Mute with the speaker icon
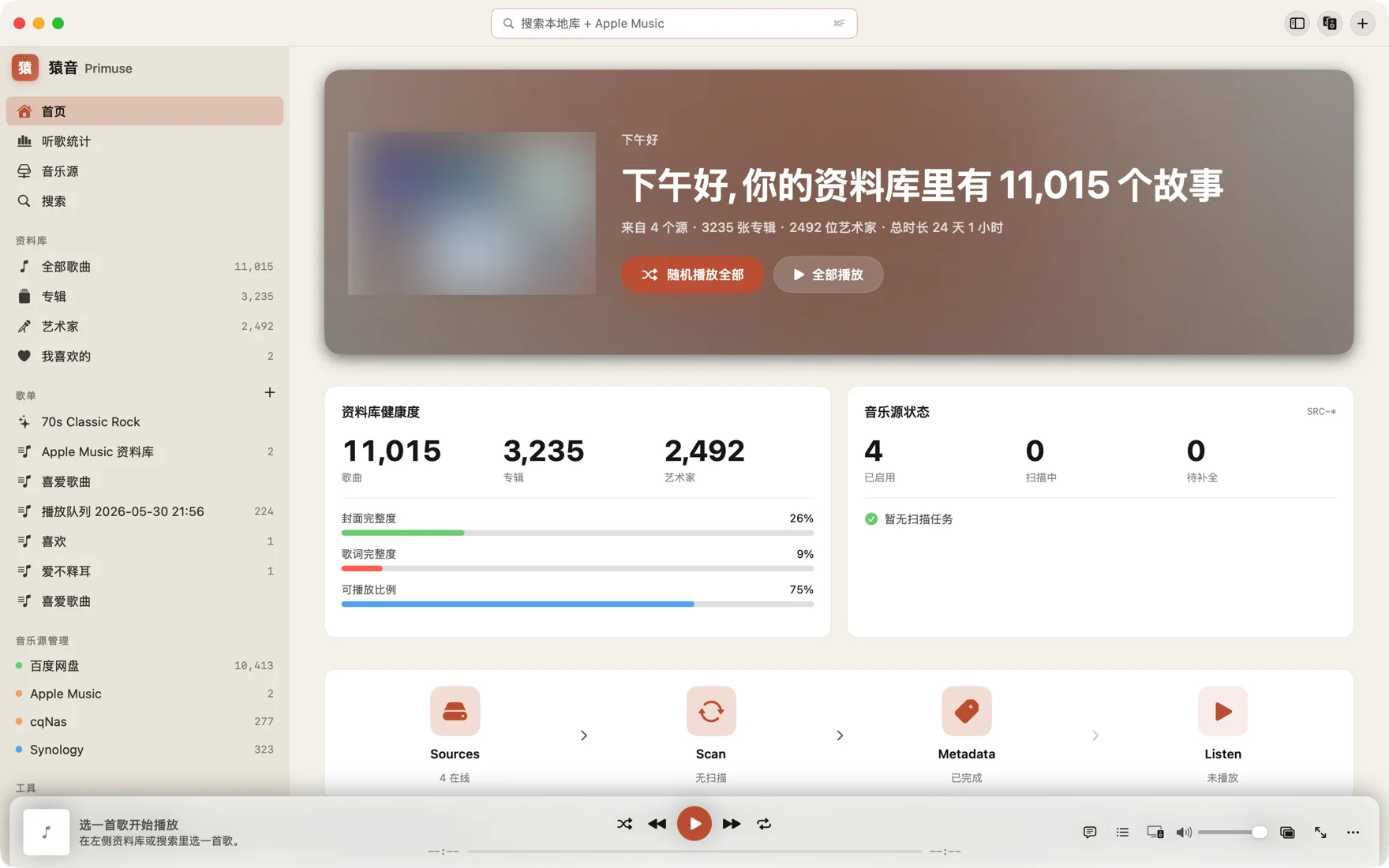Screen dimensions: 1389x868 pos(1184,832)
